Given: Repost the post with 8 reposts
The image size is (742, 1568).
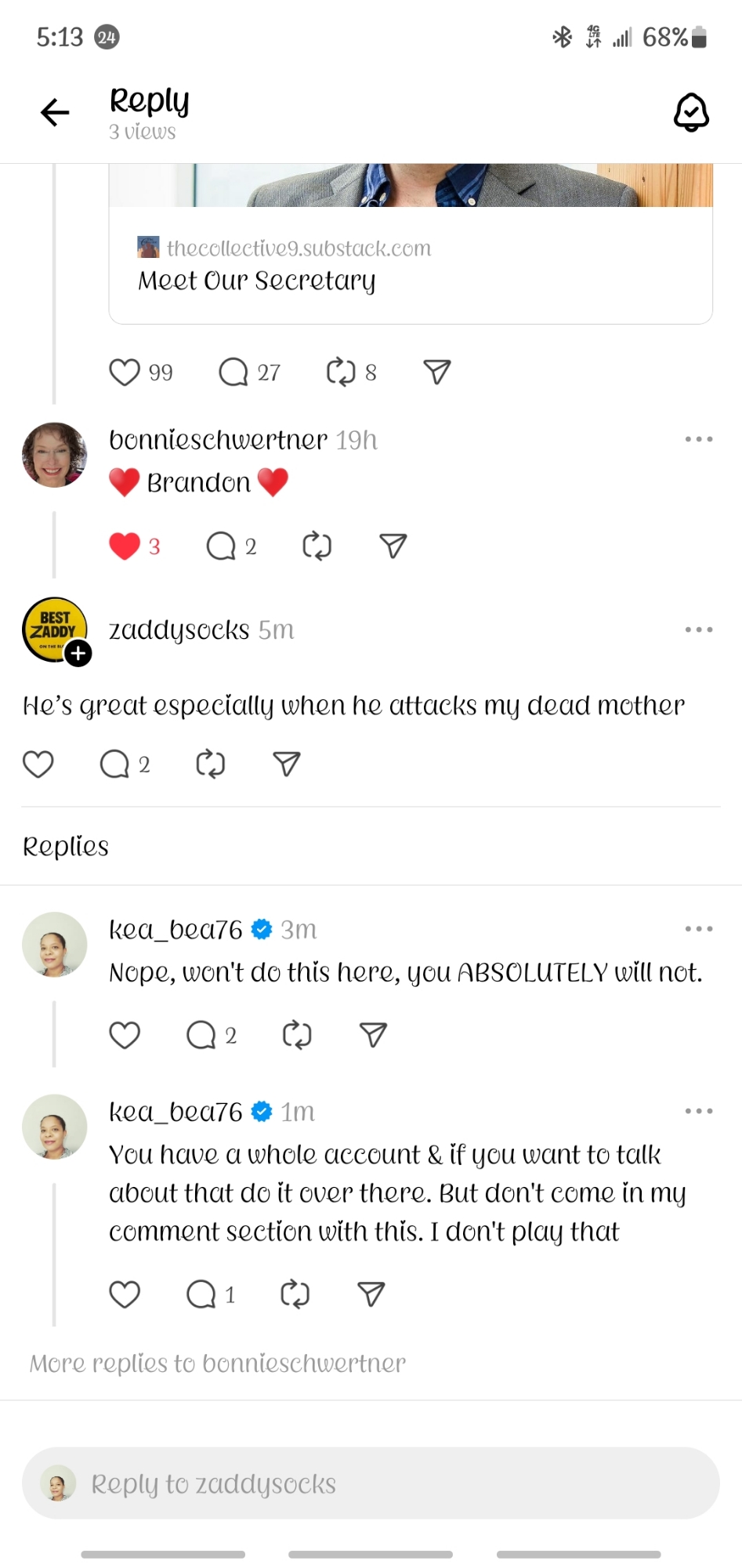Looking at the screenshot, I should pyautogui.click(x=341, y=372).
